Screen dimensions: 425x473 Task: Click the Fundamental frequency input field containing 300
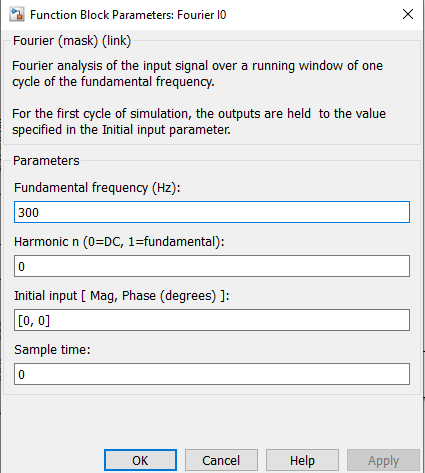pos(212,212)
